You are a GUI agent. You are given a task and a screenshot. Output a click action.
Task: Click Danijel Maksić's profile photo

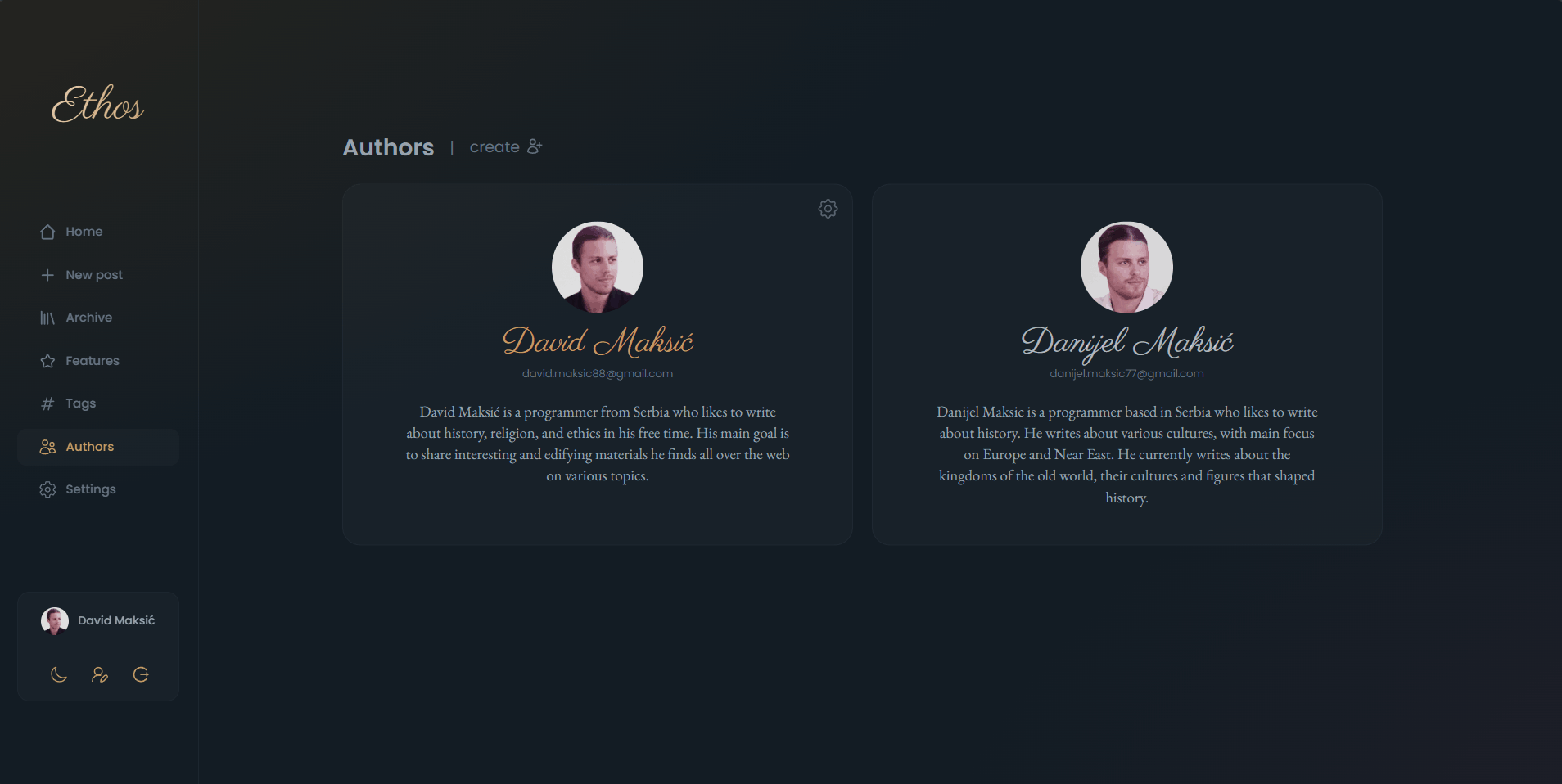(x=1126, y=267)
